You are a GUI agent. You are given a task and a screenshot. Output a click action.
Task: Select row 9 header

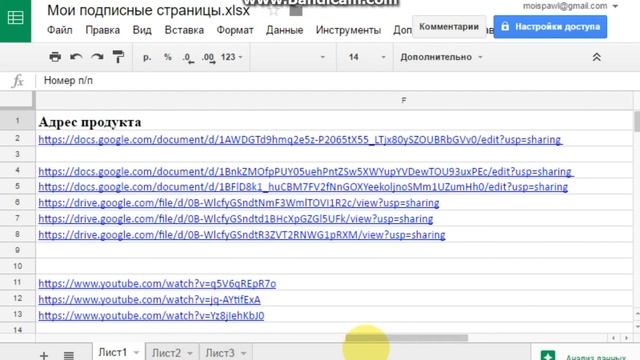pyautogui.click(x=18, y=250)
